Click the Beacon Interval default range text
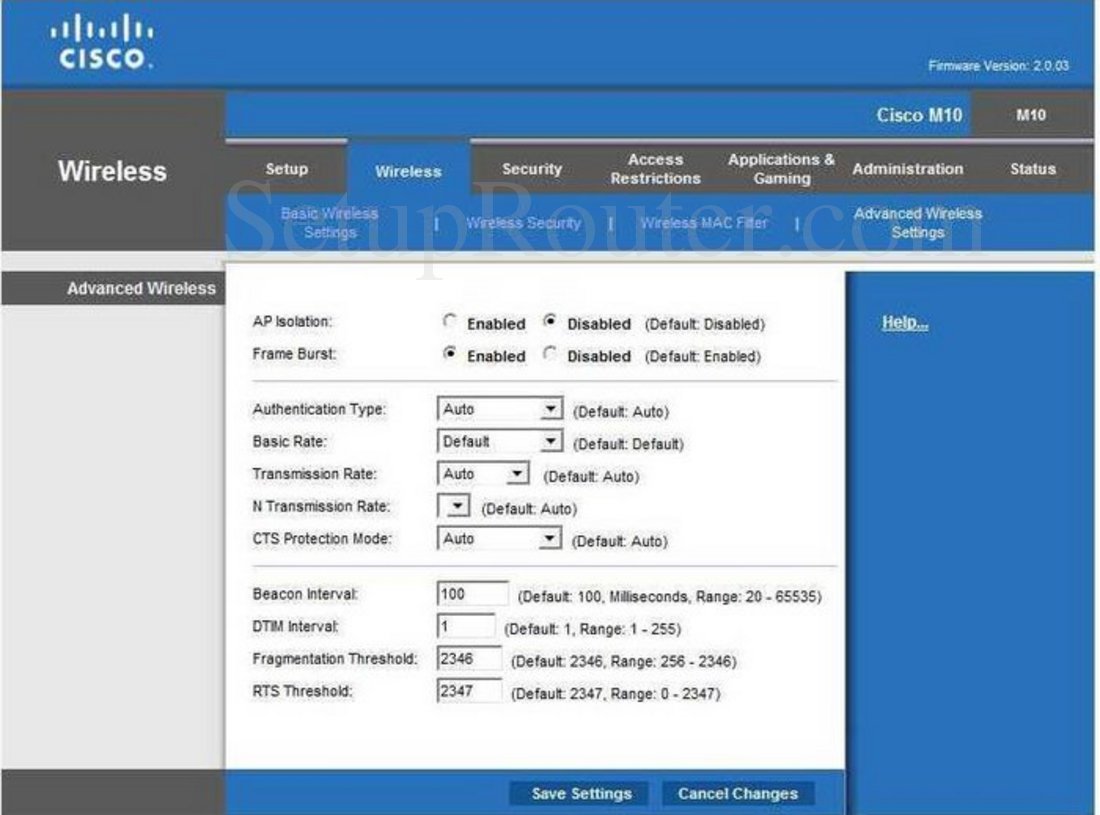The width and height of the screenshot is (1100, 815). (669, 597)
